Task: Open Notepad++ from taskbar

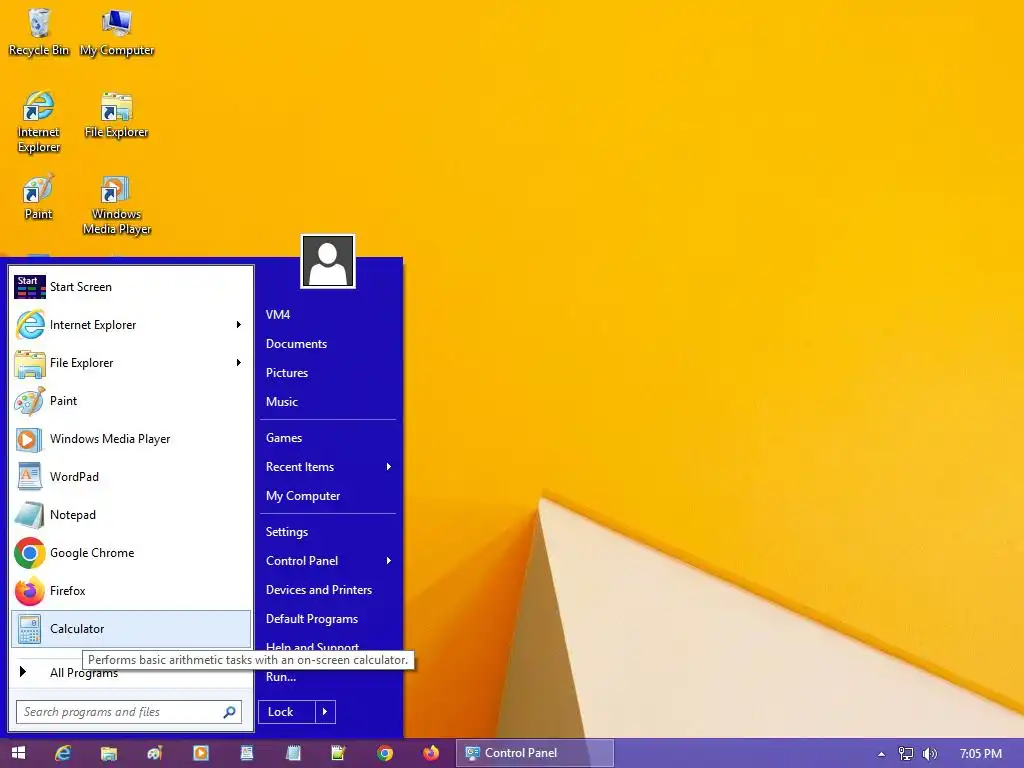Action: click(x=338, y=753)
